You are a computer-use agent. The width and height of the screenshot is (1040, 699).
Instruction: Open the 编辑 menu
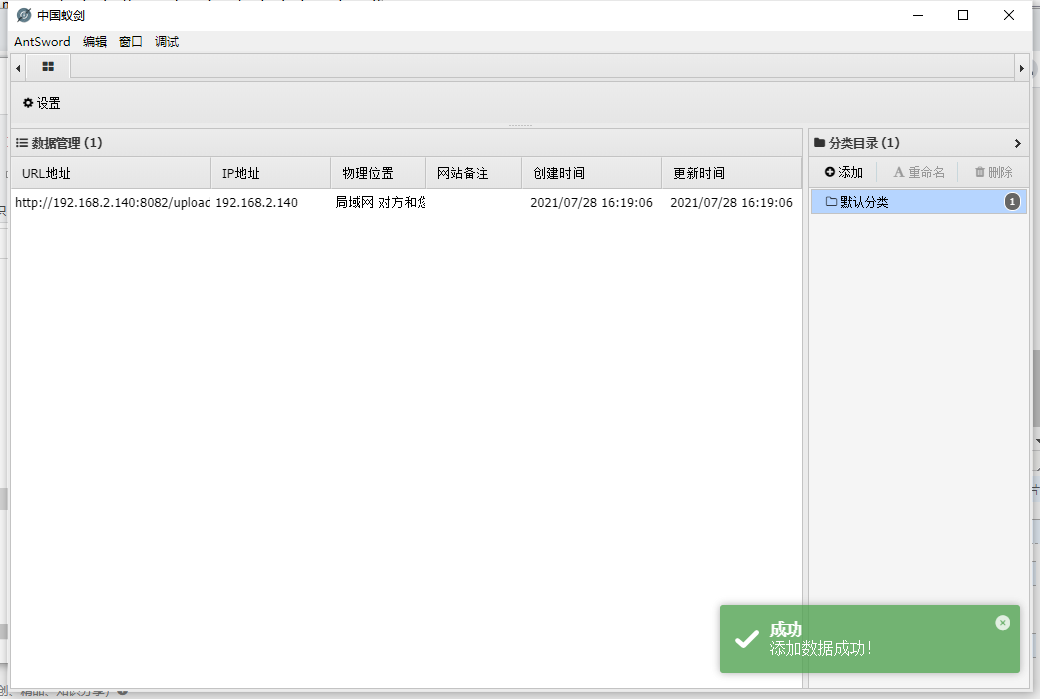95,42
